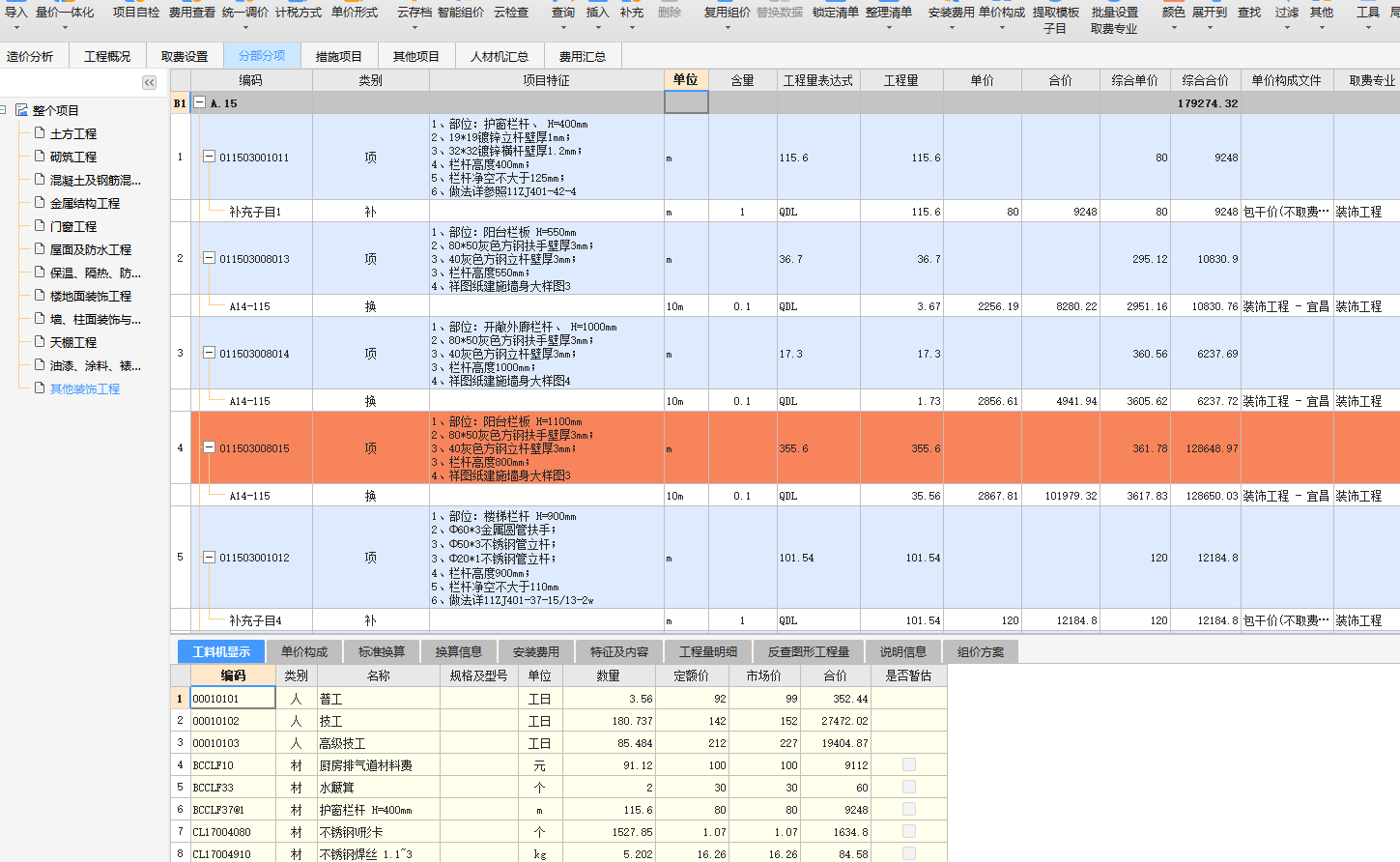The width and height of the screenshot is (1400, 862).
Task: Collapse the A.15 section row
Action: click(x=200, y=102)
